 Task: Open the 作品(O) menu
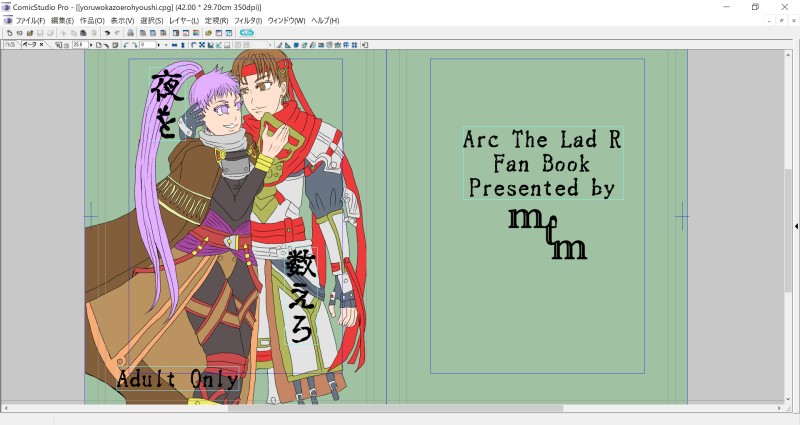(x=92, y=20)
